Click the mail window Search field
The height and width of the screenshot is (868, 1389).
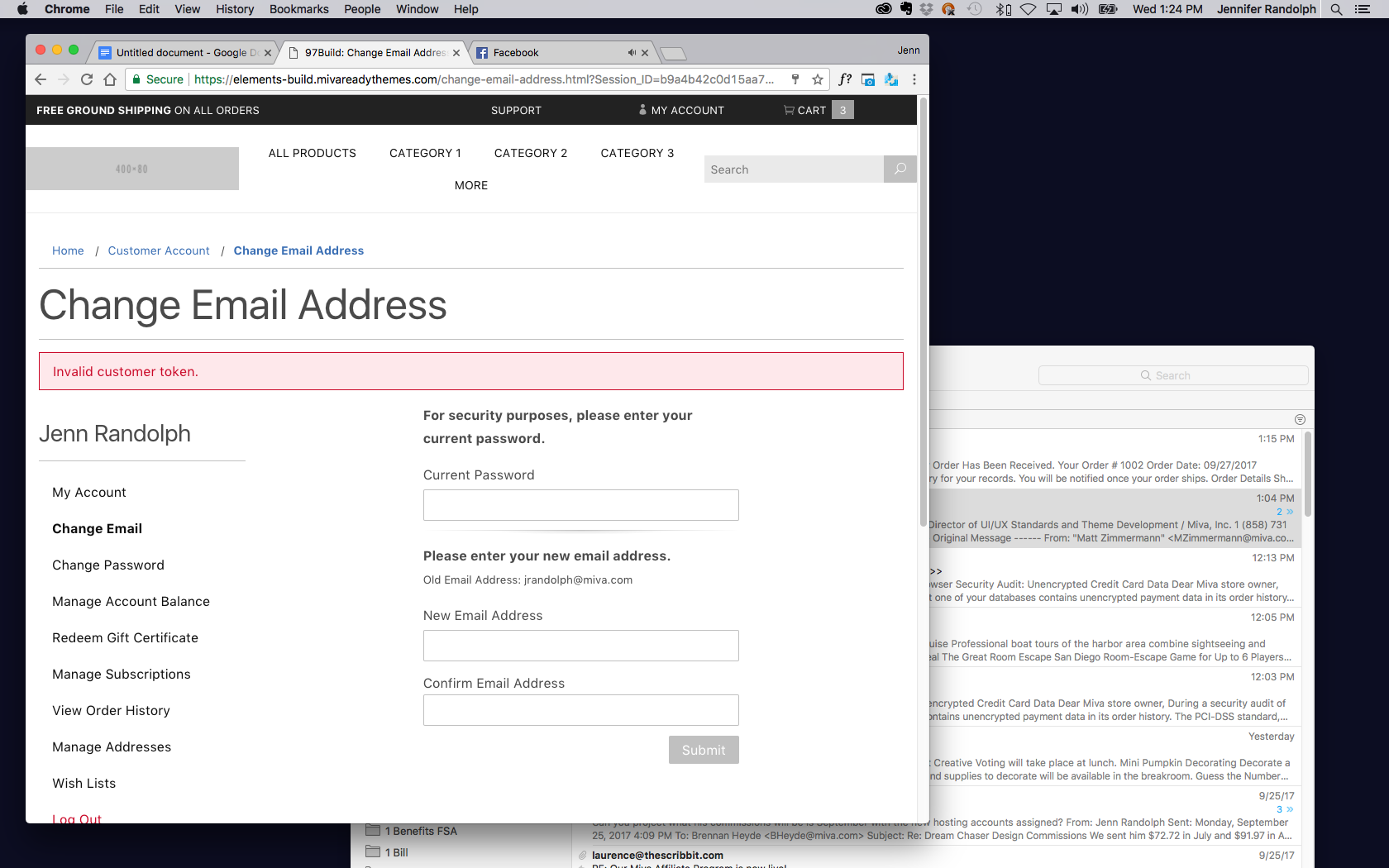(x=1173, y=375)
